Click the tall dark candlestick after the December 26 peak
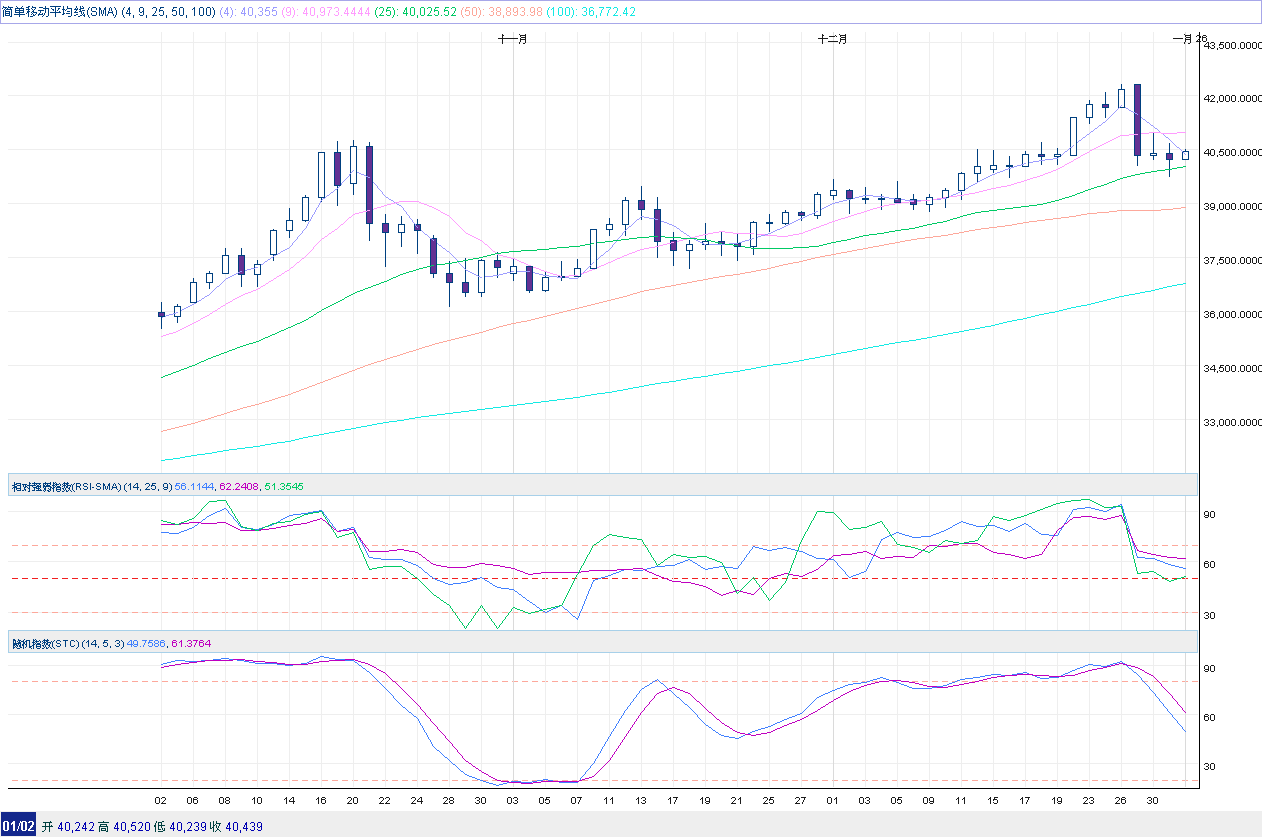This screenshot has height=837, width=1262. coord(1137,120)
